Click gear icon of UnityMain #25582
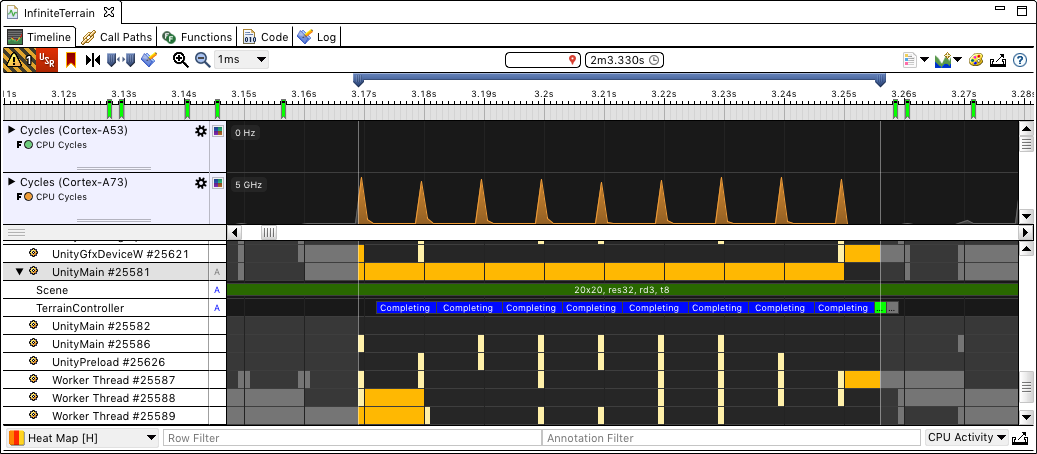This screenshot has height=454, width=1037. pyautogui.click(x=34, y=326)
